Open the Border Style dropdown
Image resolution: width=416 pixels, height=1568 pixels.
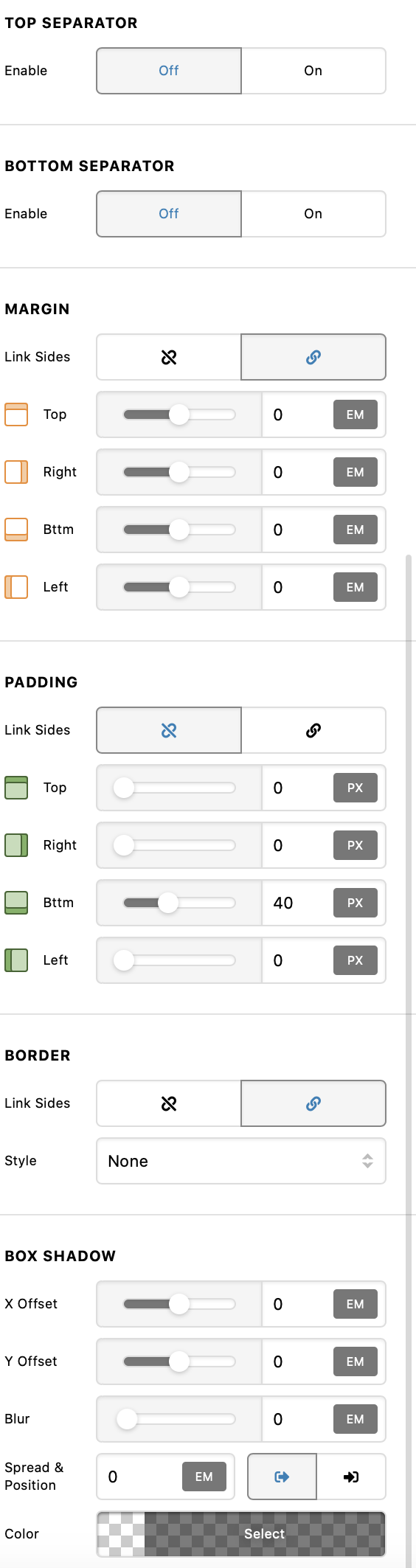pos(241,1161)
